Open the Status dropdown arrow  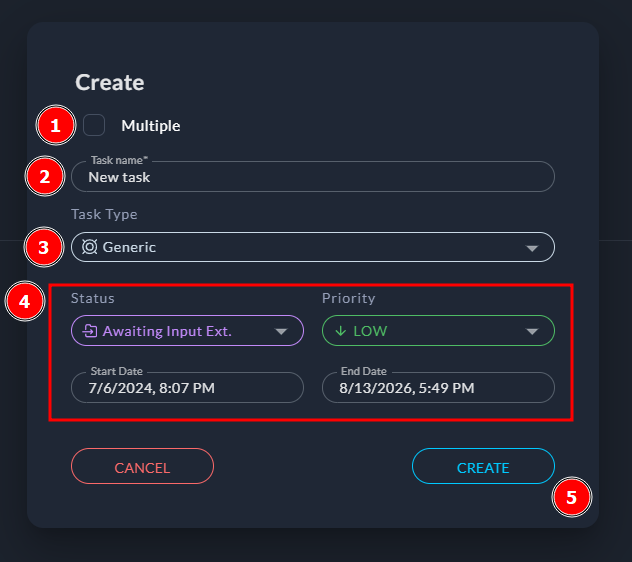coord(281,332)
